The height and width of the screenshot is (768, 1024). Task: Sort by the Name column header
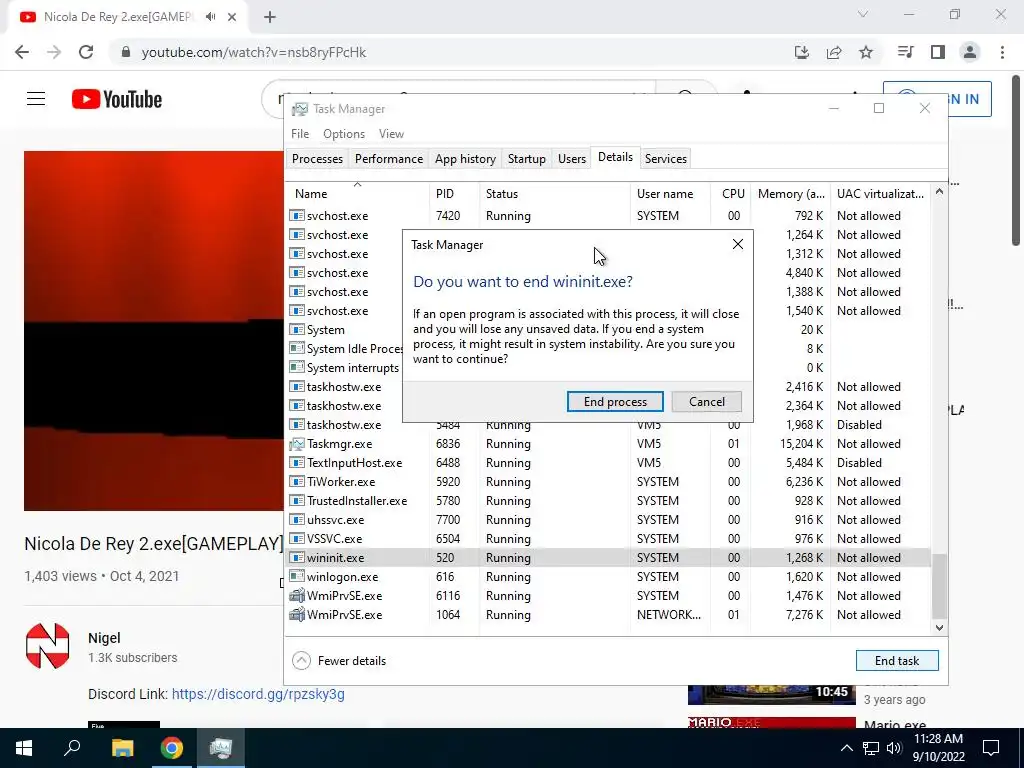tap(357, 193)
